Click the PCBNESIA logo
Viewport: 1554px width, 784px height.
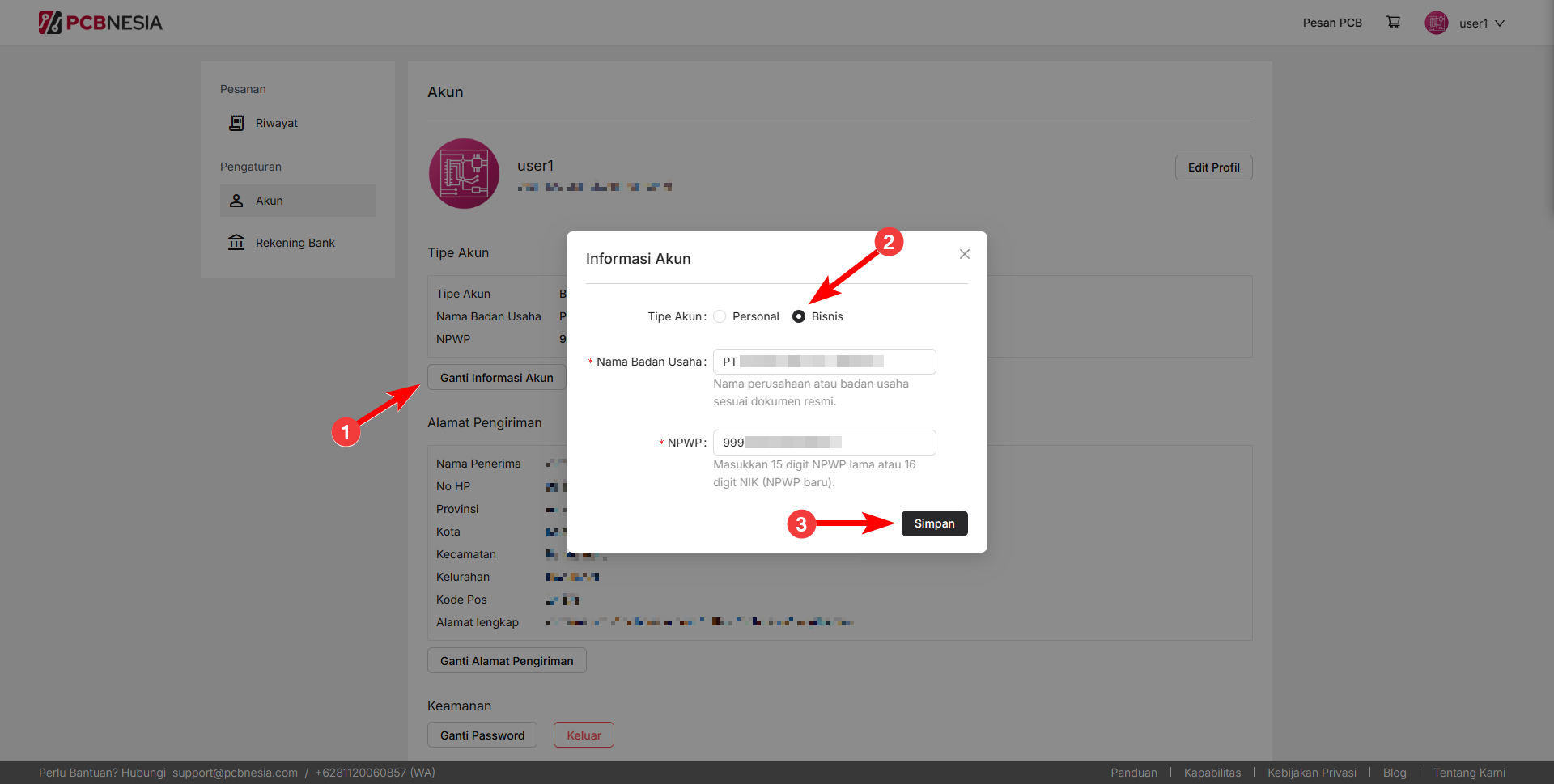click(100, 23)
